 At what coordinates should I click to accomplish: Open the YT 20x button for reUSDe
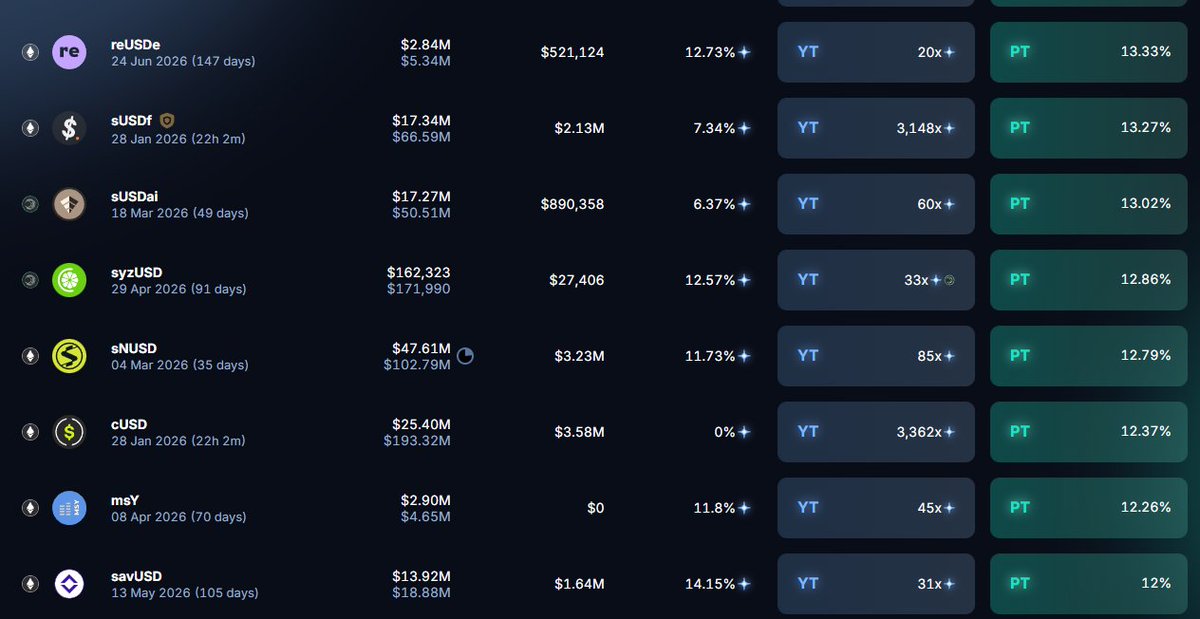[876, 52]
